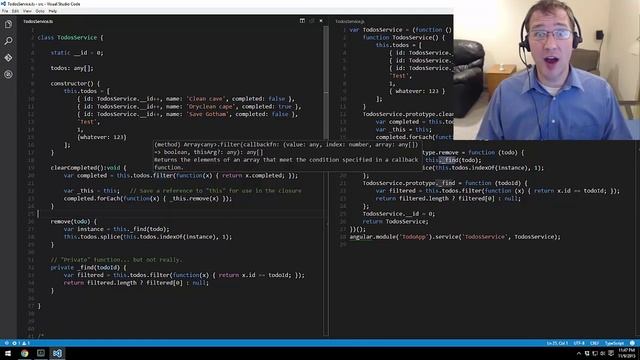This screenshot has width=640, height=360.
Task: Click the warnings count in status bar
Action: (26, 343)
